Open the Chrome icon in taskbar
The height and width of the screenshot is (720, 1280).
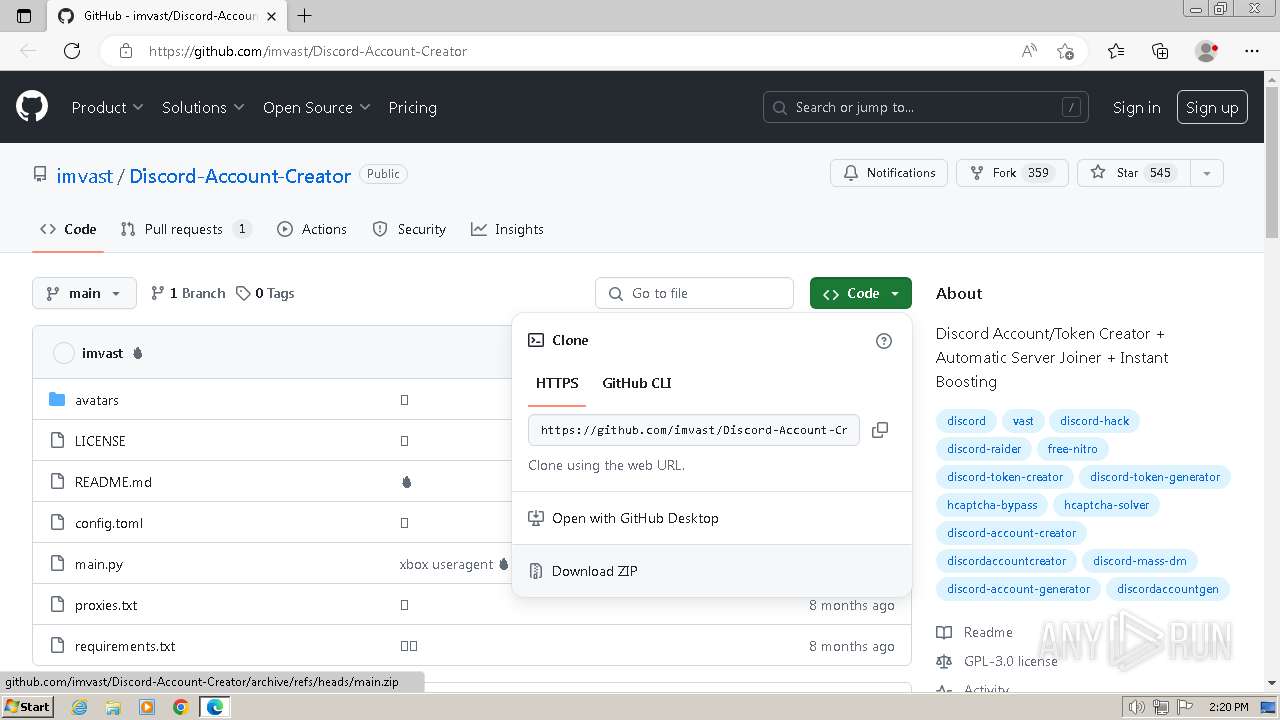click(180, 707)
